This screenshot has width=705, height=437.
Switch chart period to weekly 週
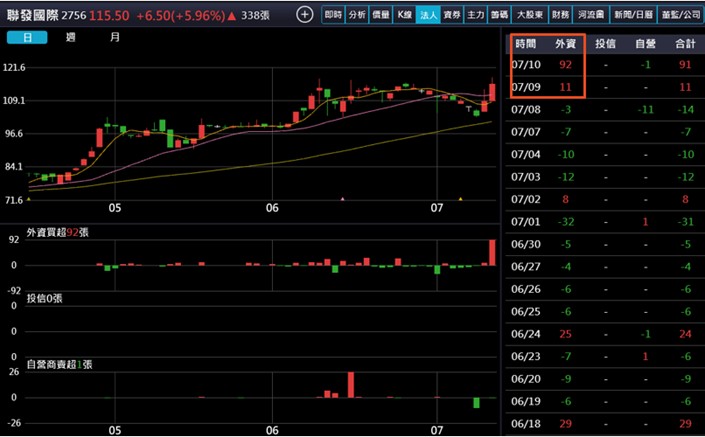coord(71,37)
